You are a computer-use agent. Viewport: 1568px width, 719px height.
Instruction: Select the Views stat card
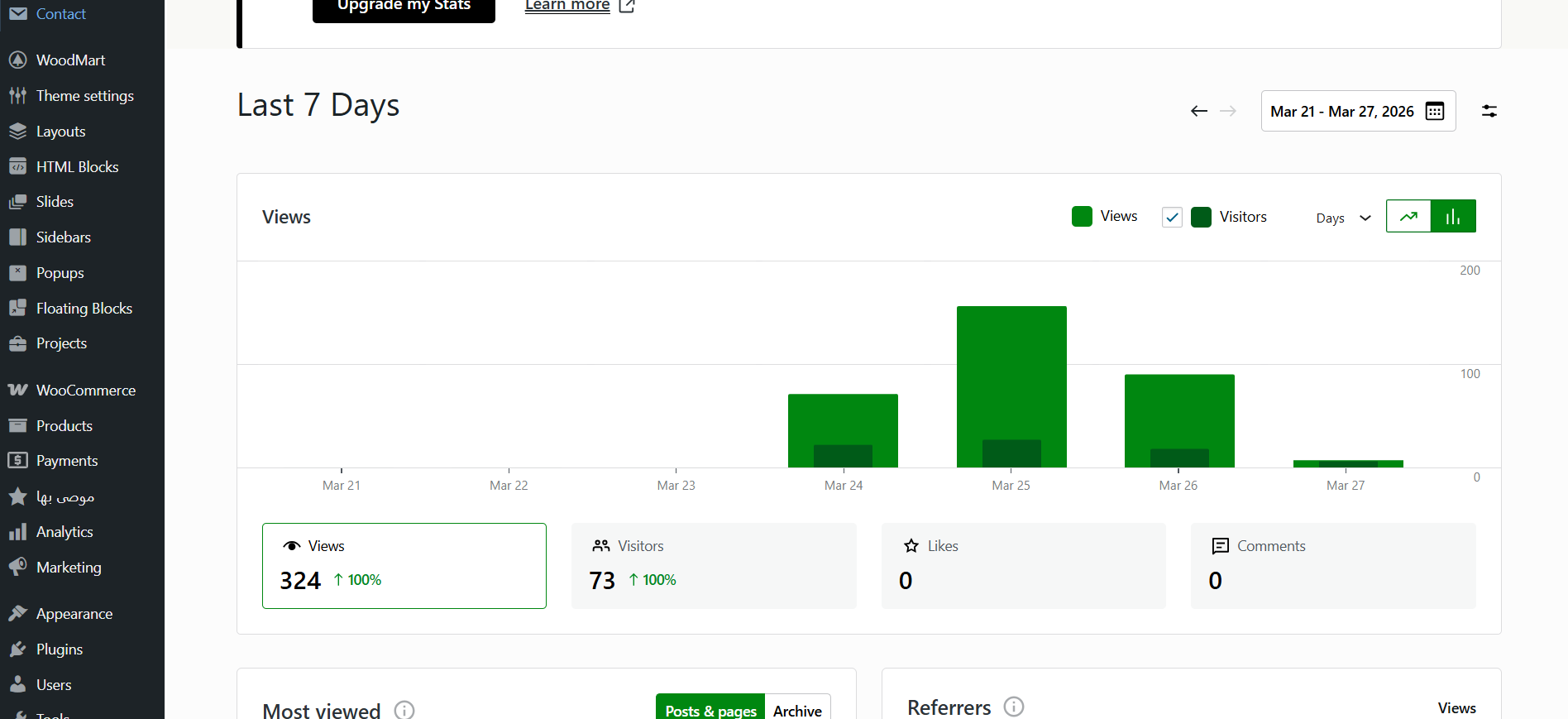pyautogui.click(x=404, y=566)
